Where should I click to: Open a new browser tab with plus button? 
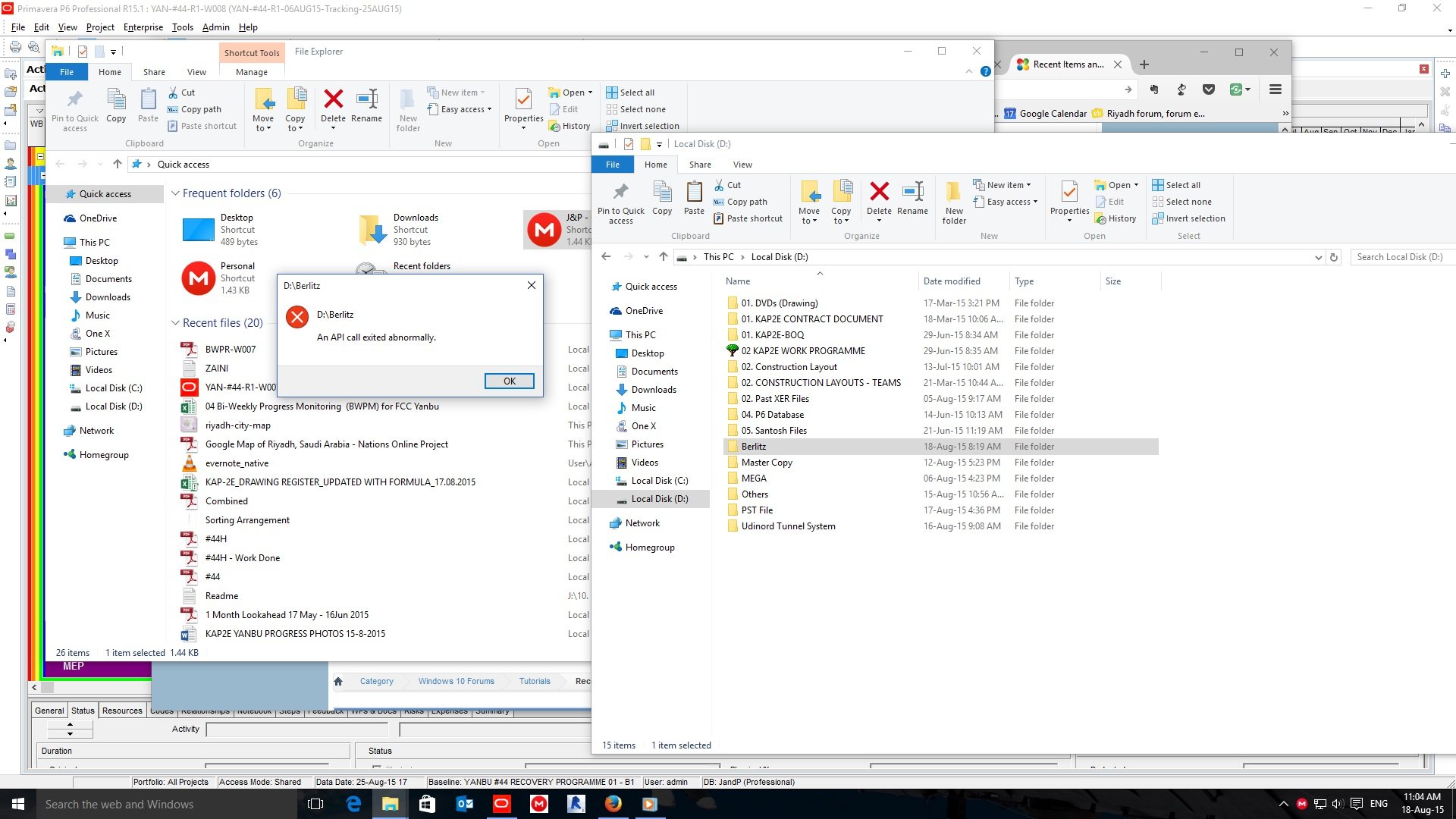(1144, 64)
